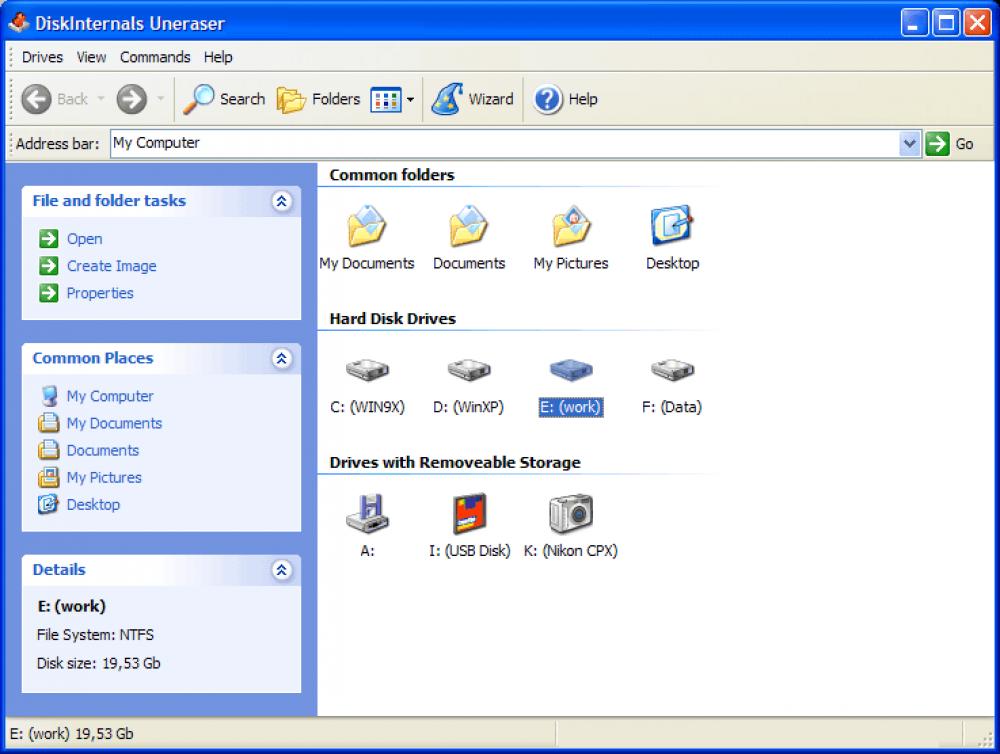Open the Drives menu
The height and width of the screenshot is (754, 1000).
click(41, 57)
